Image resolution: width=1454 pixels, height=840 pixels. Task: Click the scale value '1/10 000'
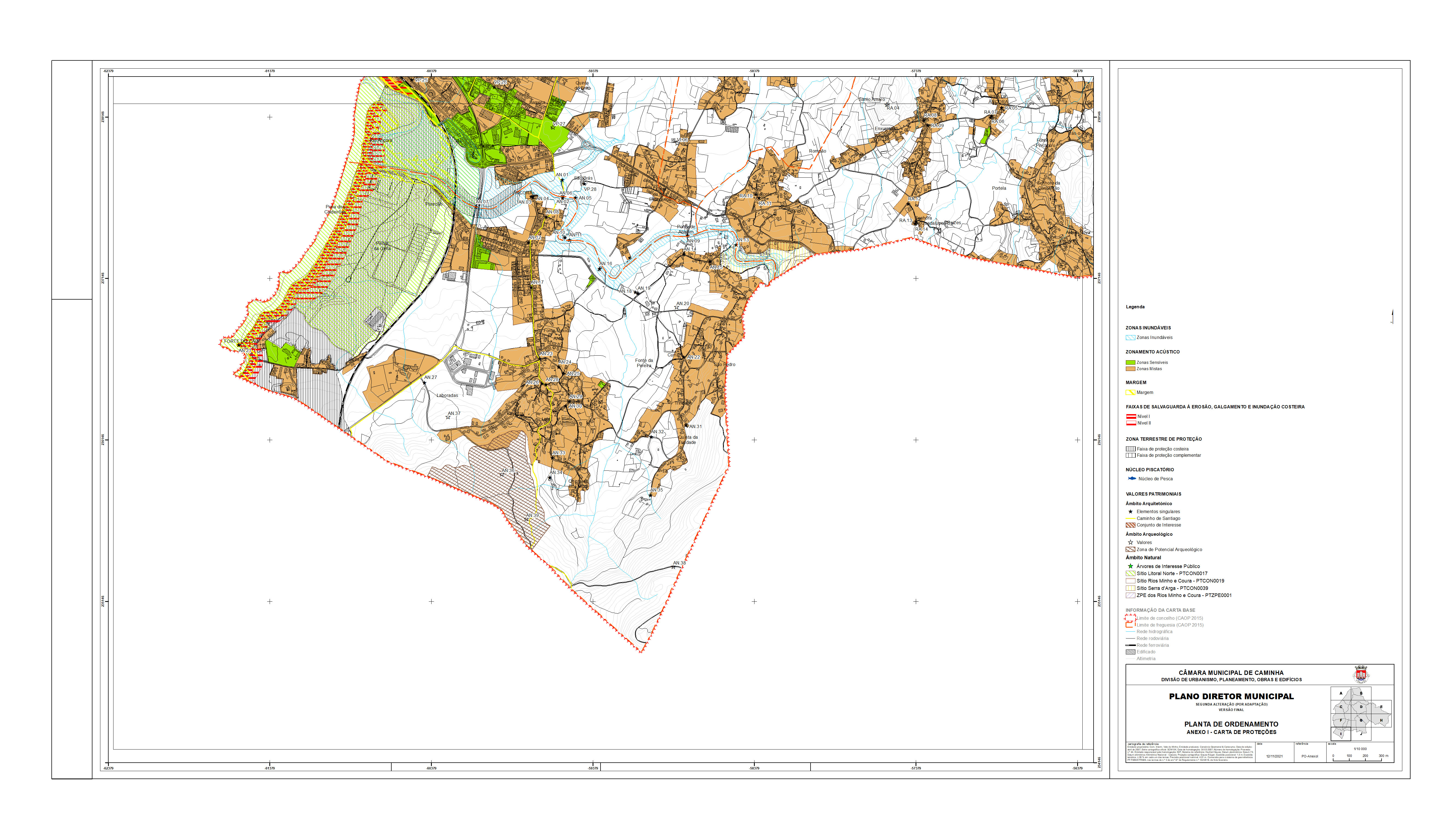1360,749
